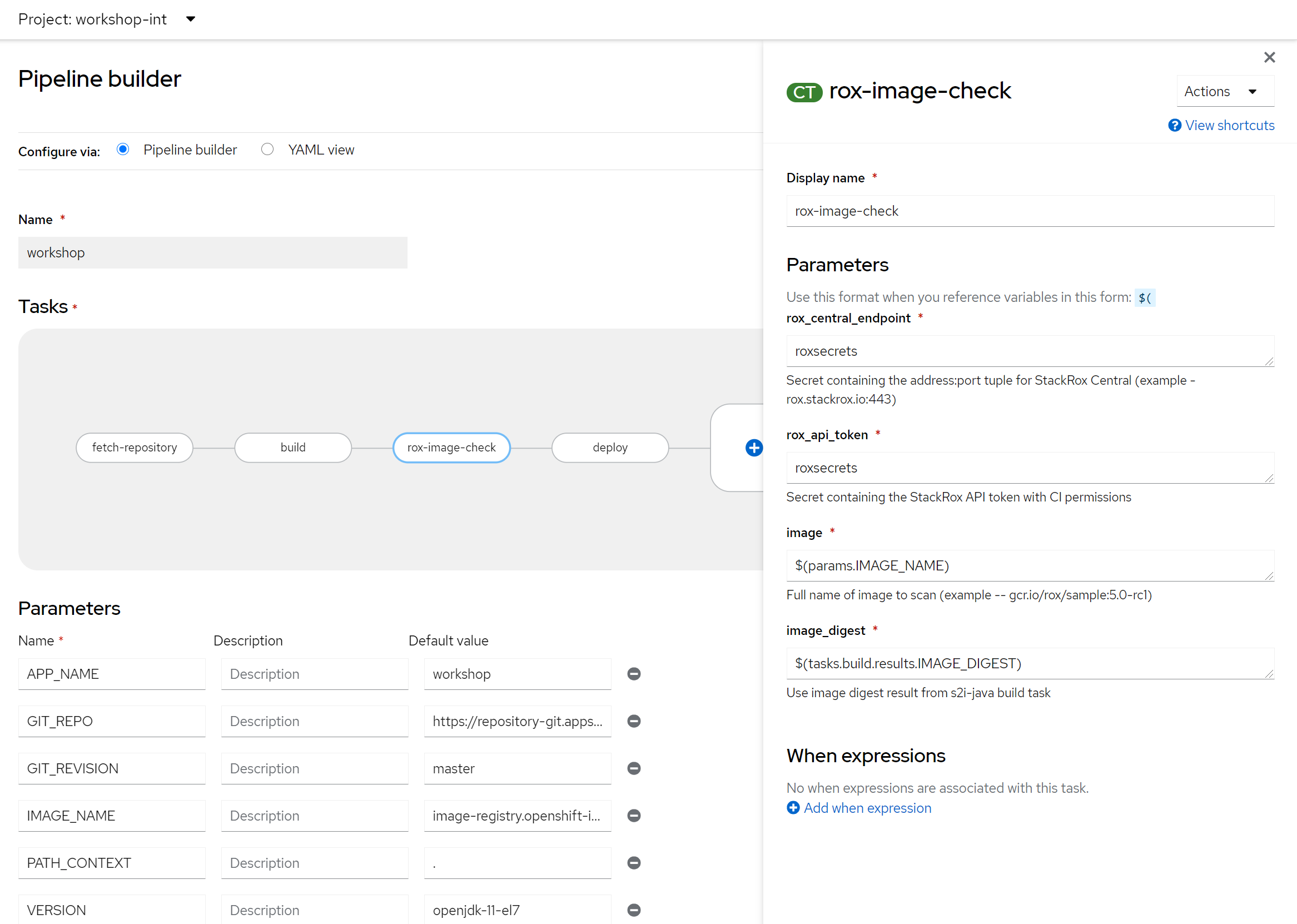Click the default value field containing master
The height and width of the screenshot is (924, 1297).
click(518, 769)
